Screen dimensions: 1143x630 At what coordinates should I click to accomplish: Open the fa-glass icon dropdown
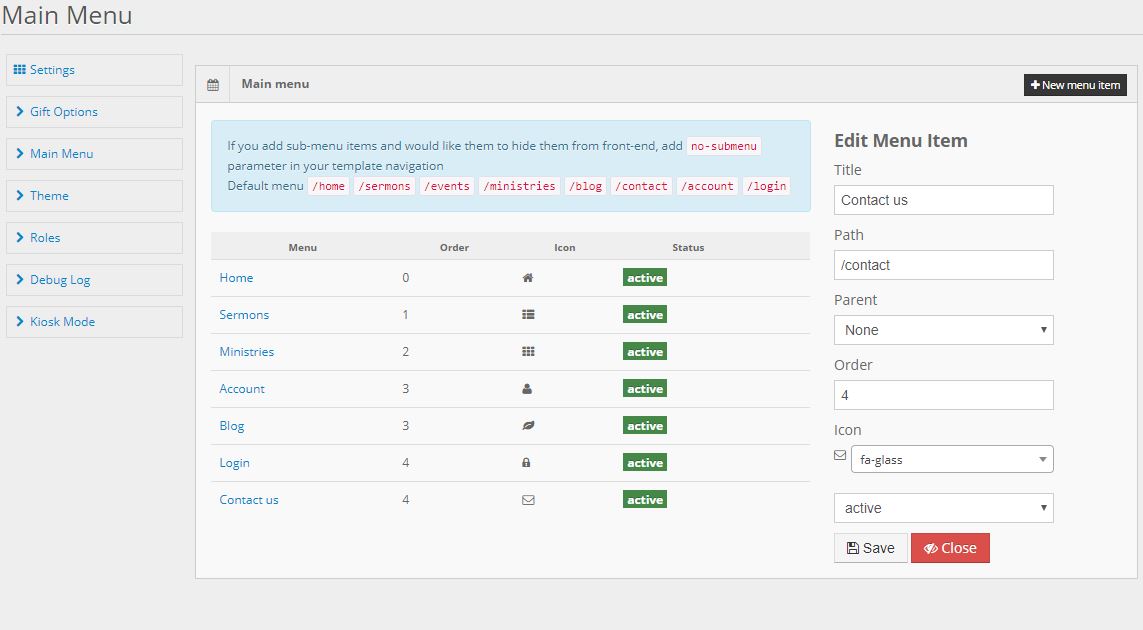coord(951,460)
